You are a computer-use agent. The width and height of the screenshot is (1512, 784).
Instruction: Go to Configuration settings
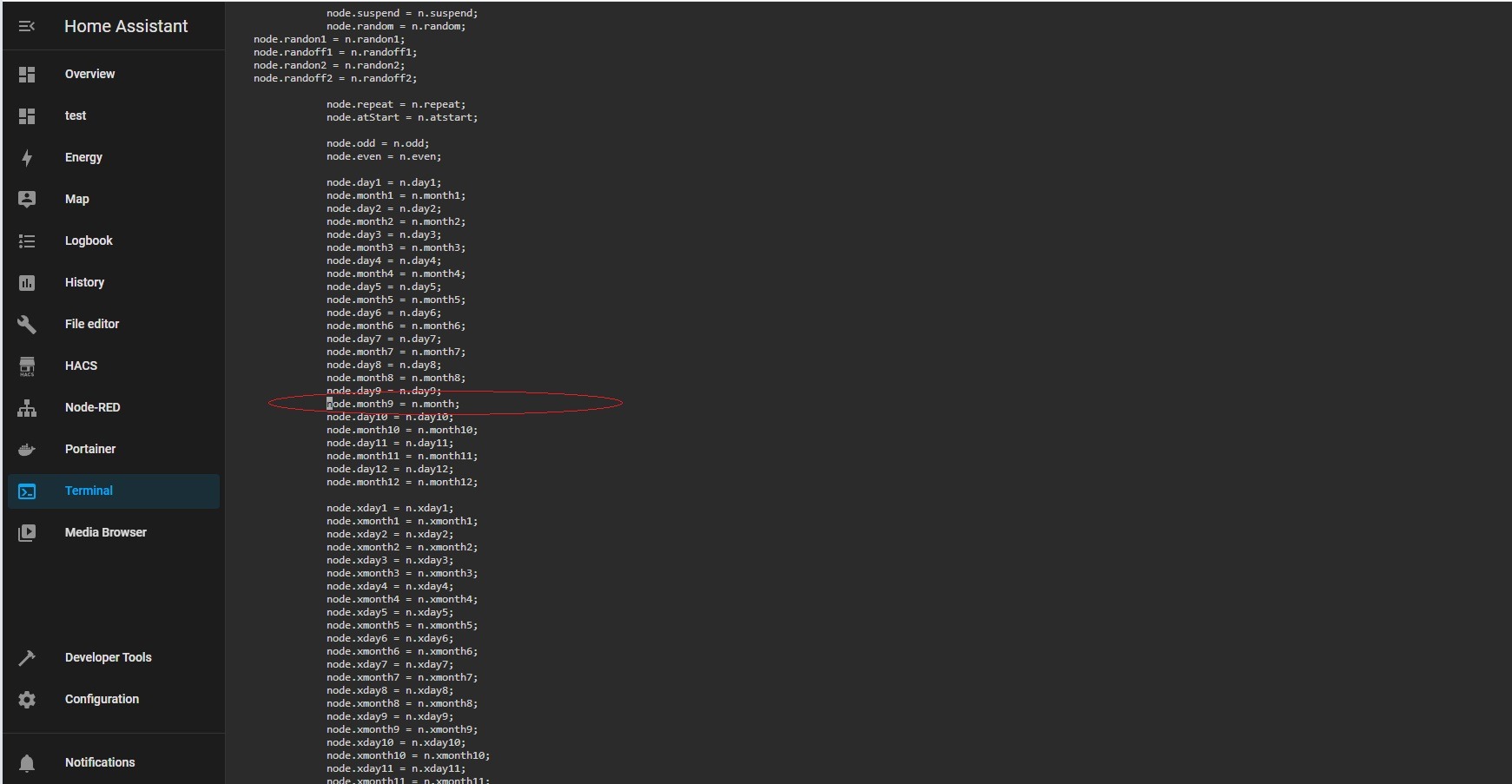click(x=102, y=699)
